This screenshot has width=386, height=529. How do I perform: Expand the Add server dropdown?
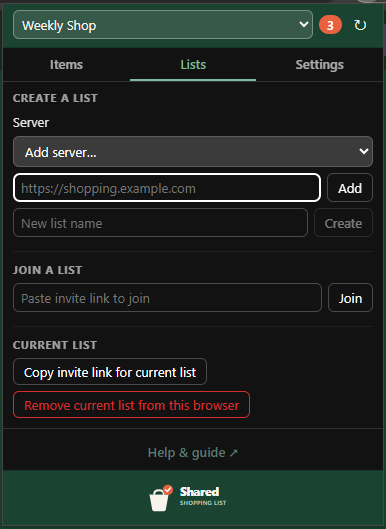point(193,151)
